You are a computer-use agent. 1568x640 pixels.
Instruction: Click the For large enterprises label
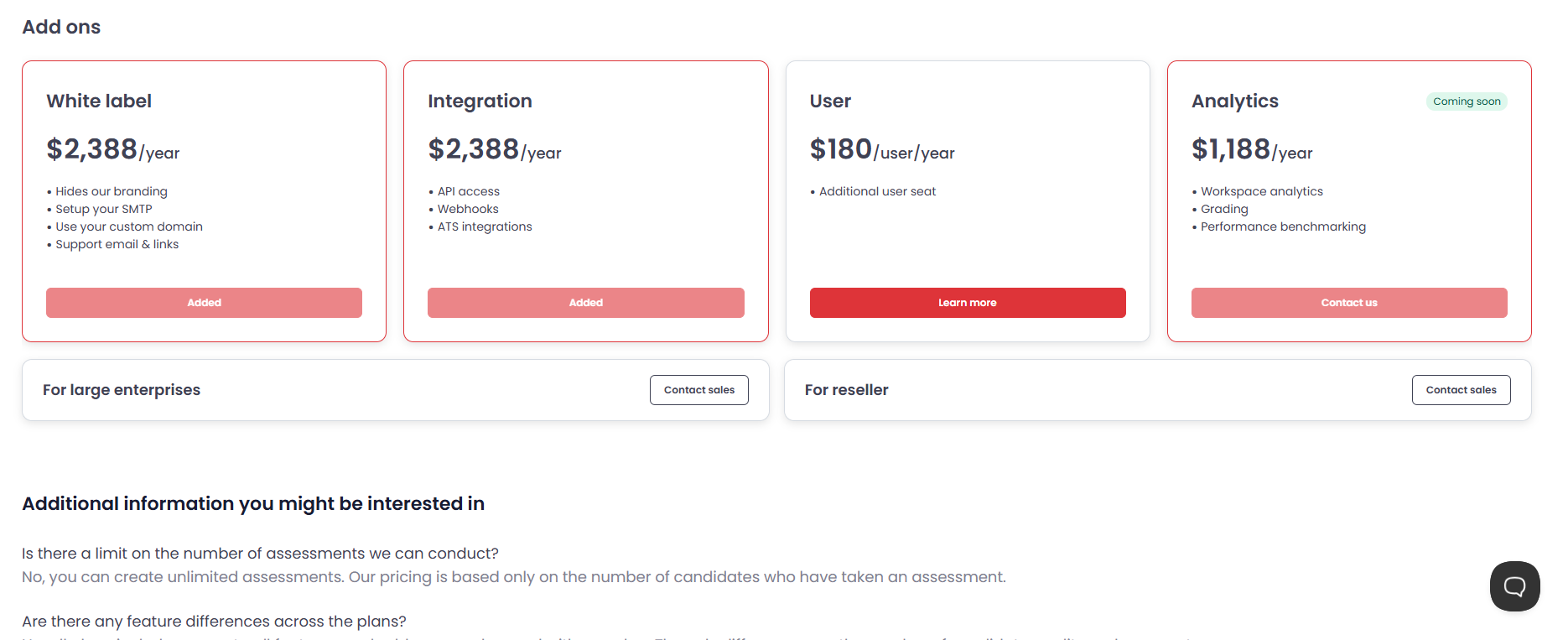(122, 390)
